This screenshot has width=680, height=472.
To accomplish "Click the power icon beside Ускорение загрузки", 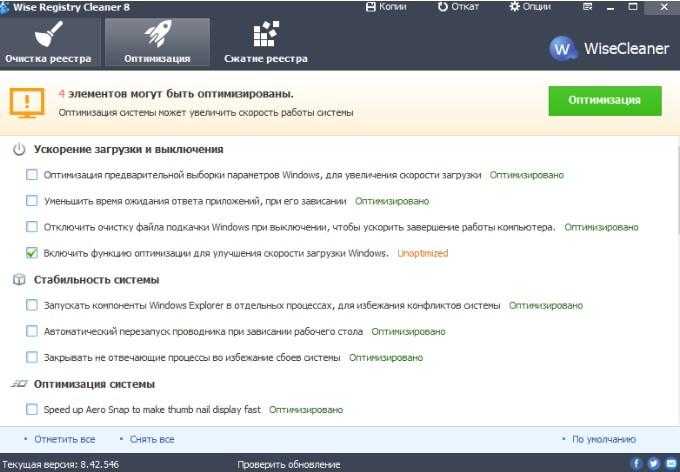I will pyautogui.click(x=19, y=150).
